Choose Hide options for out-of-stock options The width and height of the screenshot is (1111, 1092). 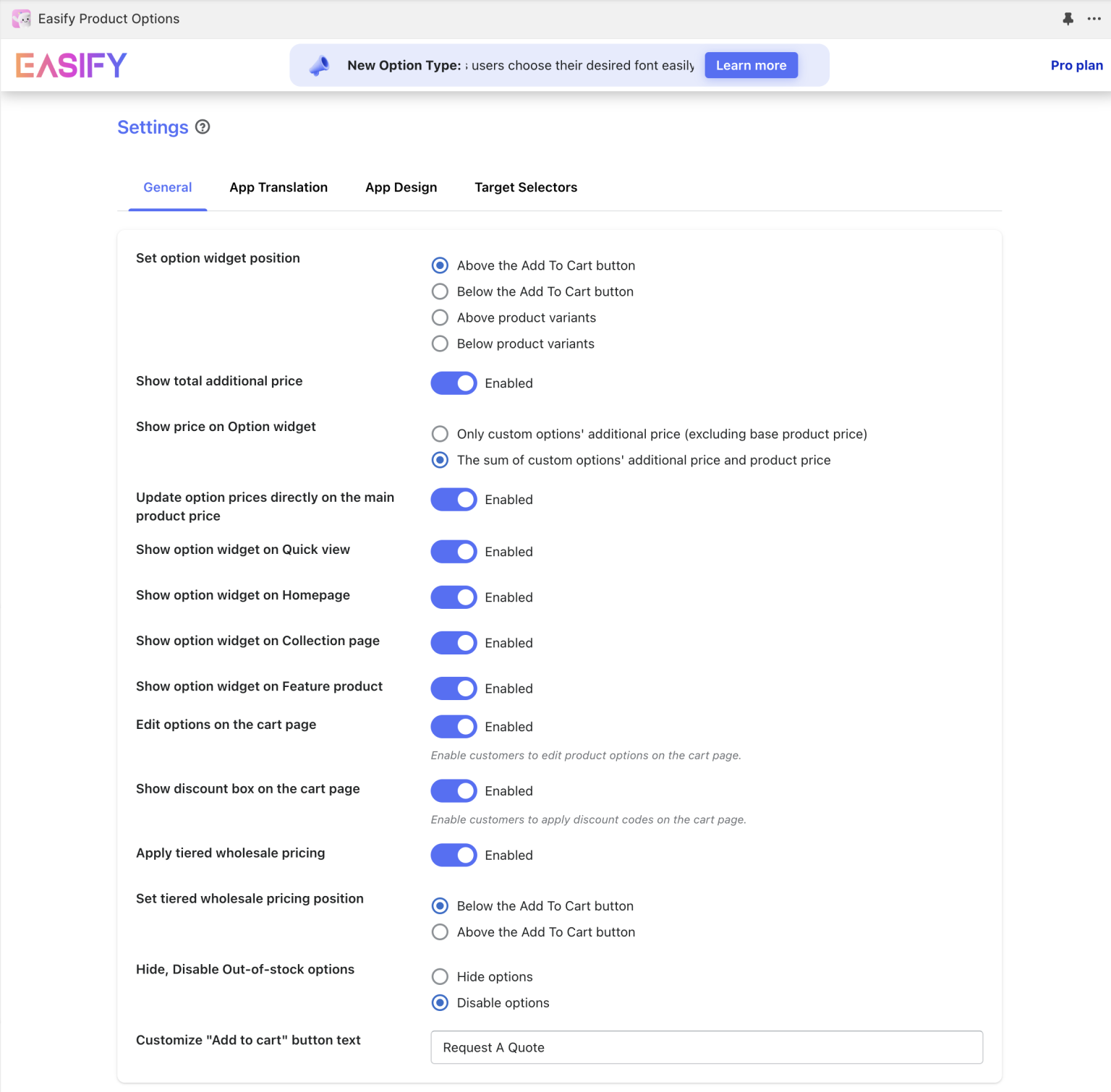440,976
